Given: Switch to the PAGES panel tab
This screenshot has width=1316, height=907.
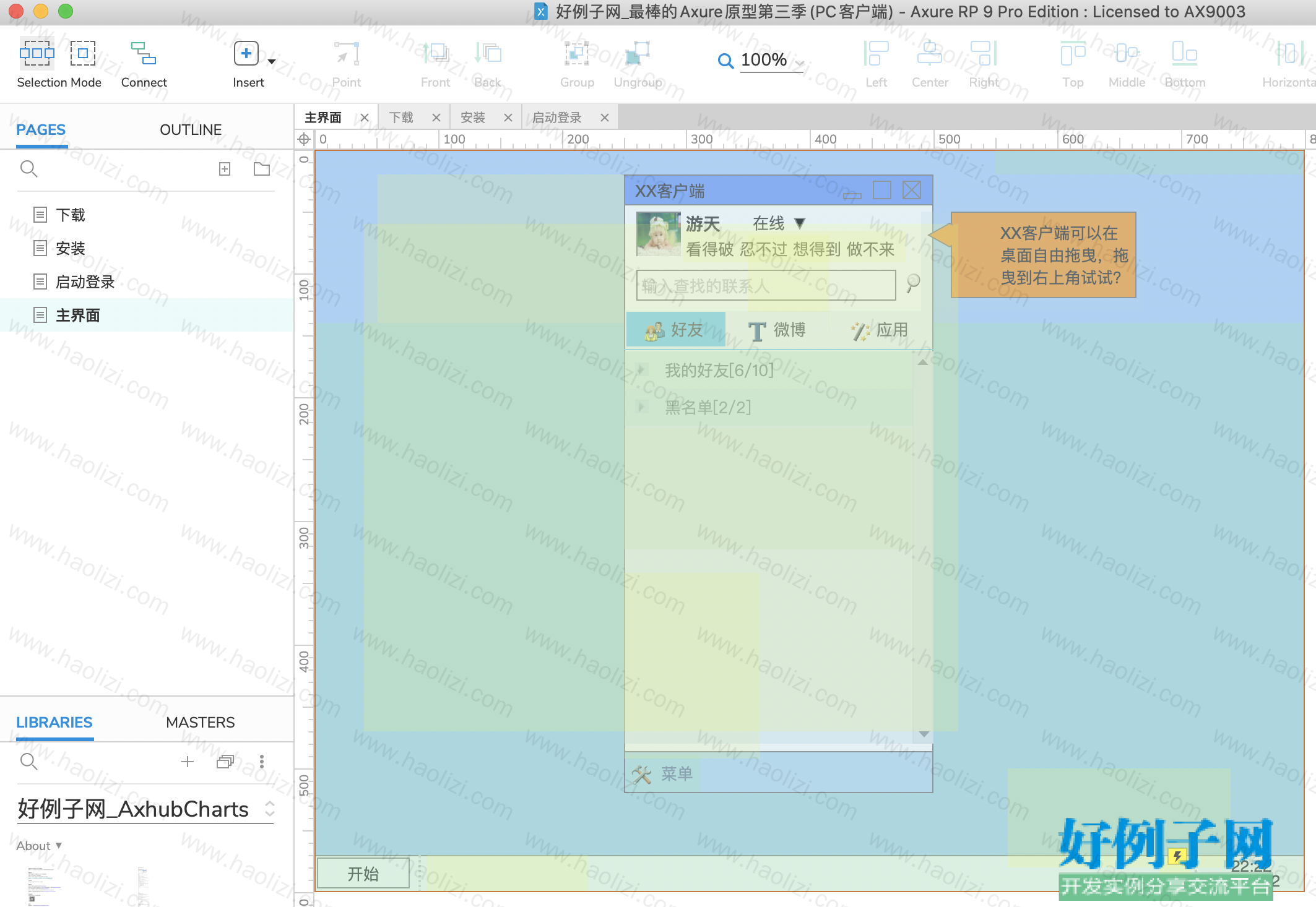Looking at the screenshot, I should (41, 130).
